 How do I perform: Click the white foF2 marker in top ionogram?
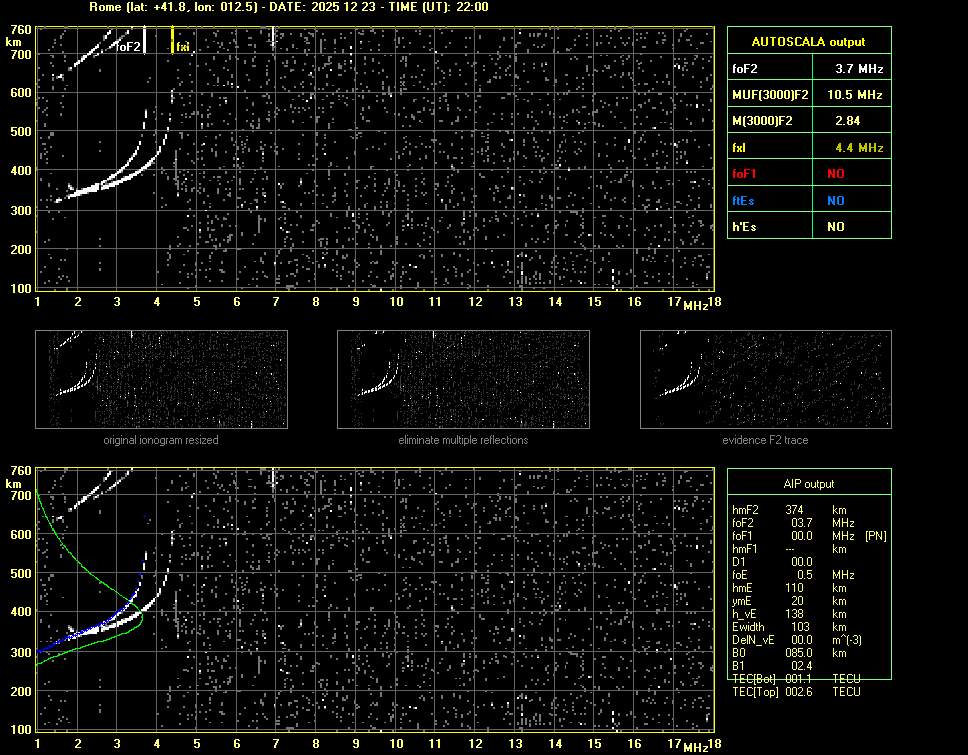(145, 40)
